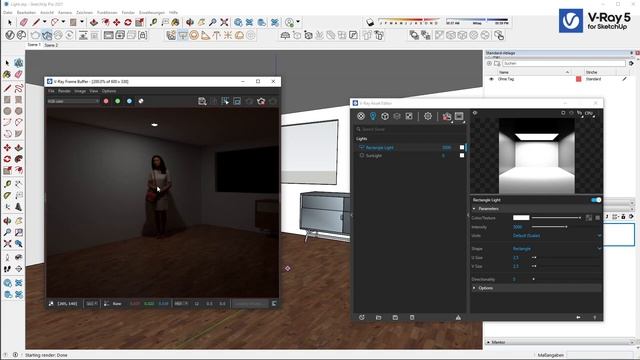The image size is (640, 360).
Task: Click save image icon in Frame Buffer
Action: 202,101
